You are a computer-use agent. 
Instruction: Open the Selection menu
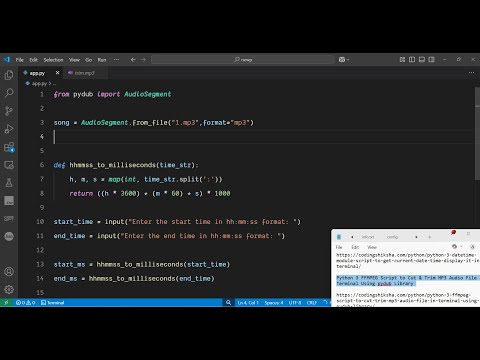click(x=53, y=60)
